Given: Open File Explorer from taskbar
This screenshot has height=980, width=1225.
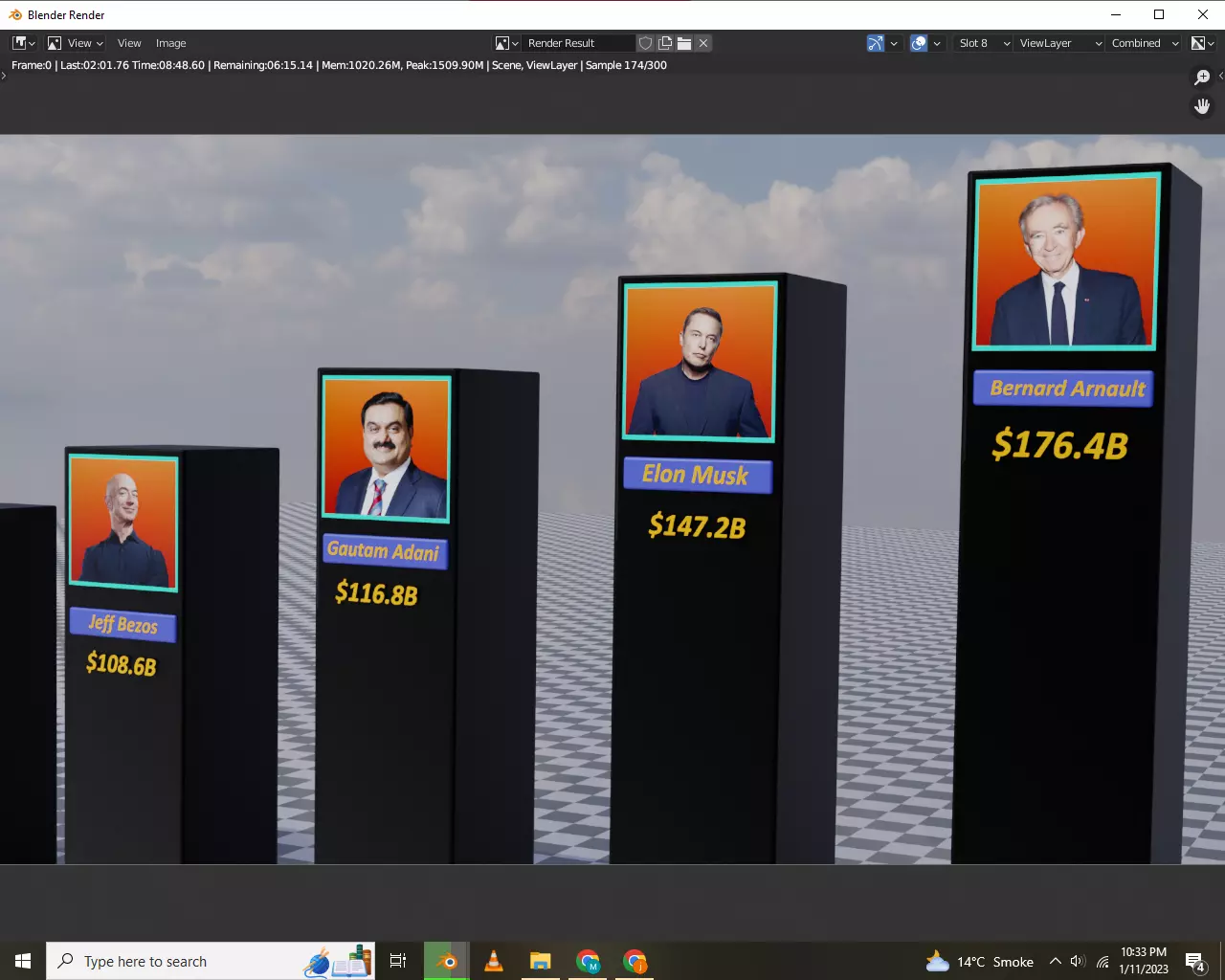Looking at the screenshot, I should (x=541, y=961).
